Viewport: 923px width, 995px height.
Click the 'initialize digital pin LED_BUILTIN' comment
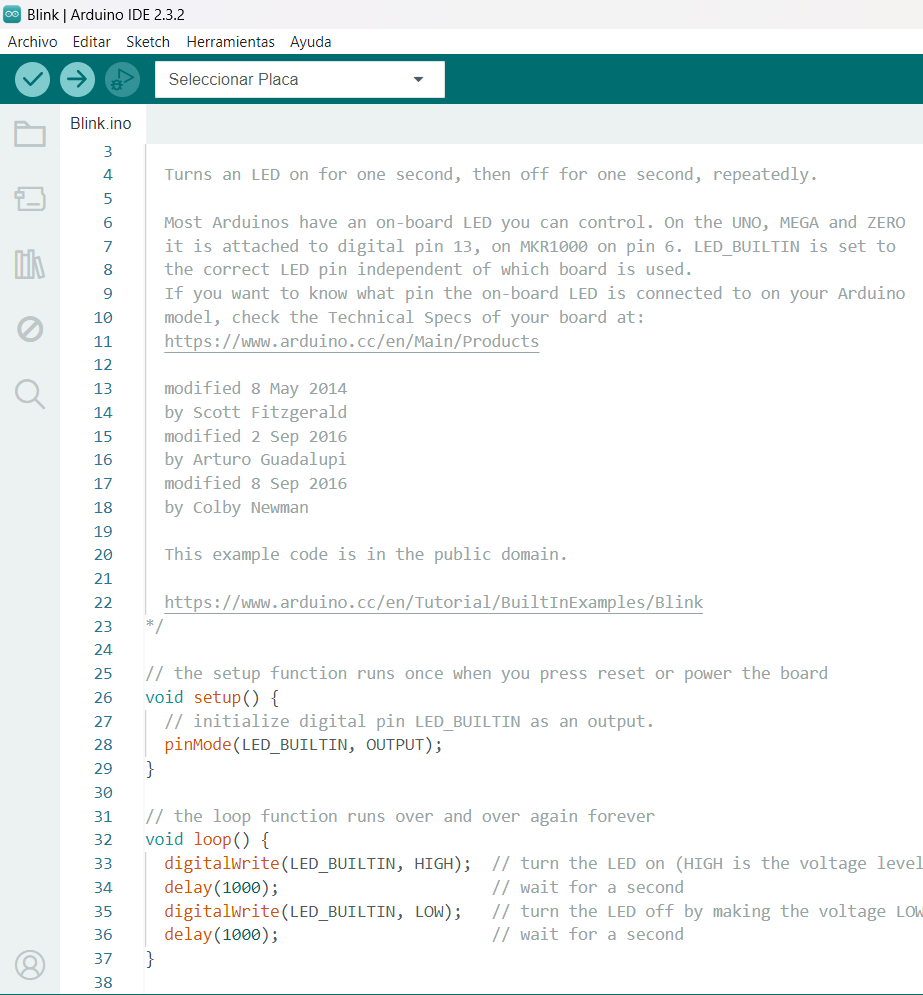tap(409, 722)
